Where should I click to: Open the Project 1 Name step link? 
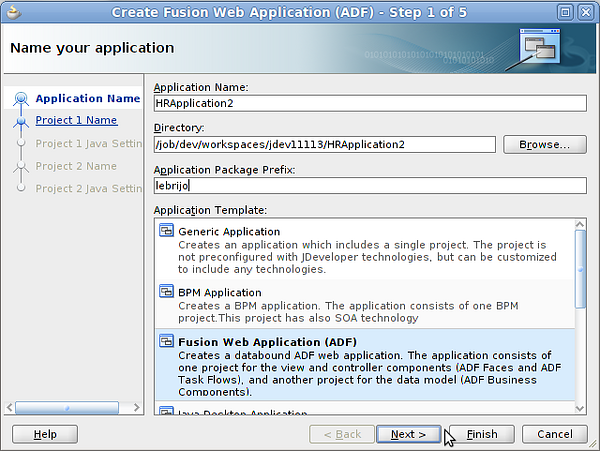(76, 121)
